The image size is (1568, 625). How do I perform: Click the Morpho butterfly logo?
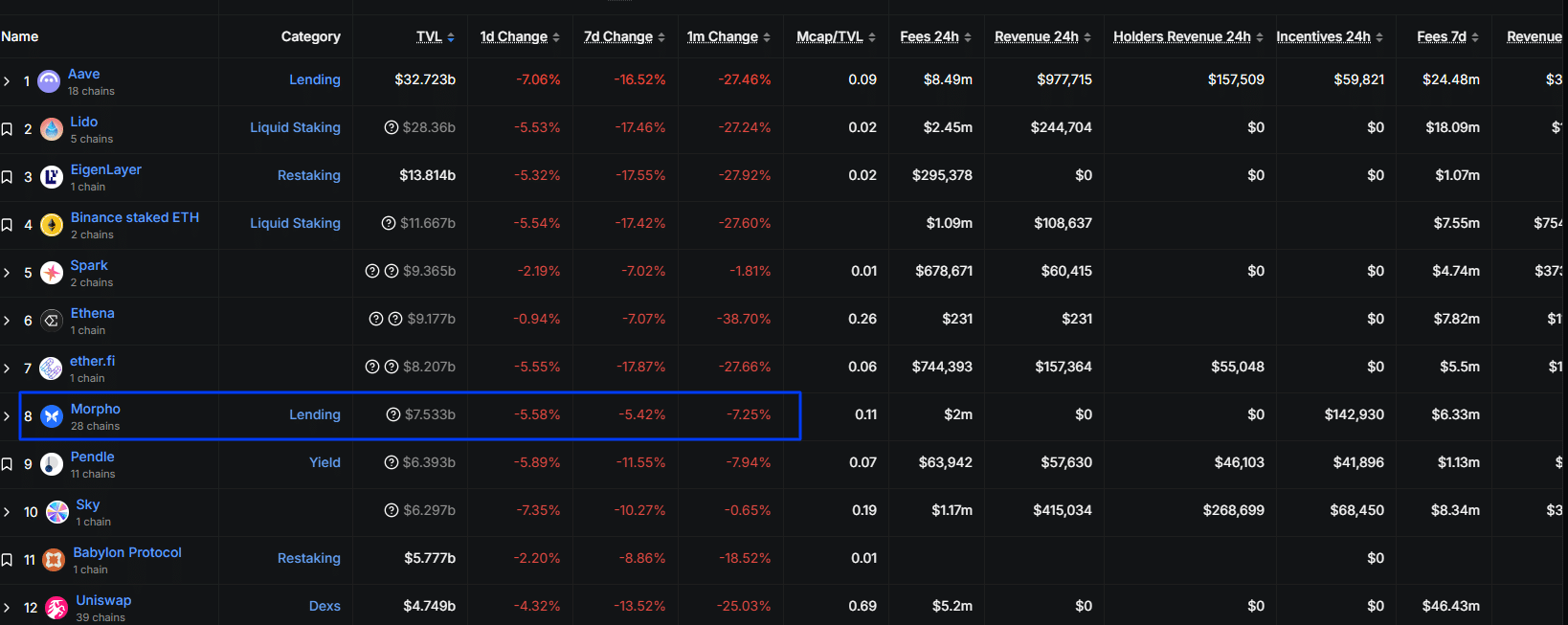pyautogui.click(x=52, y=416)
